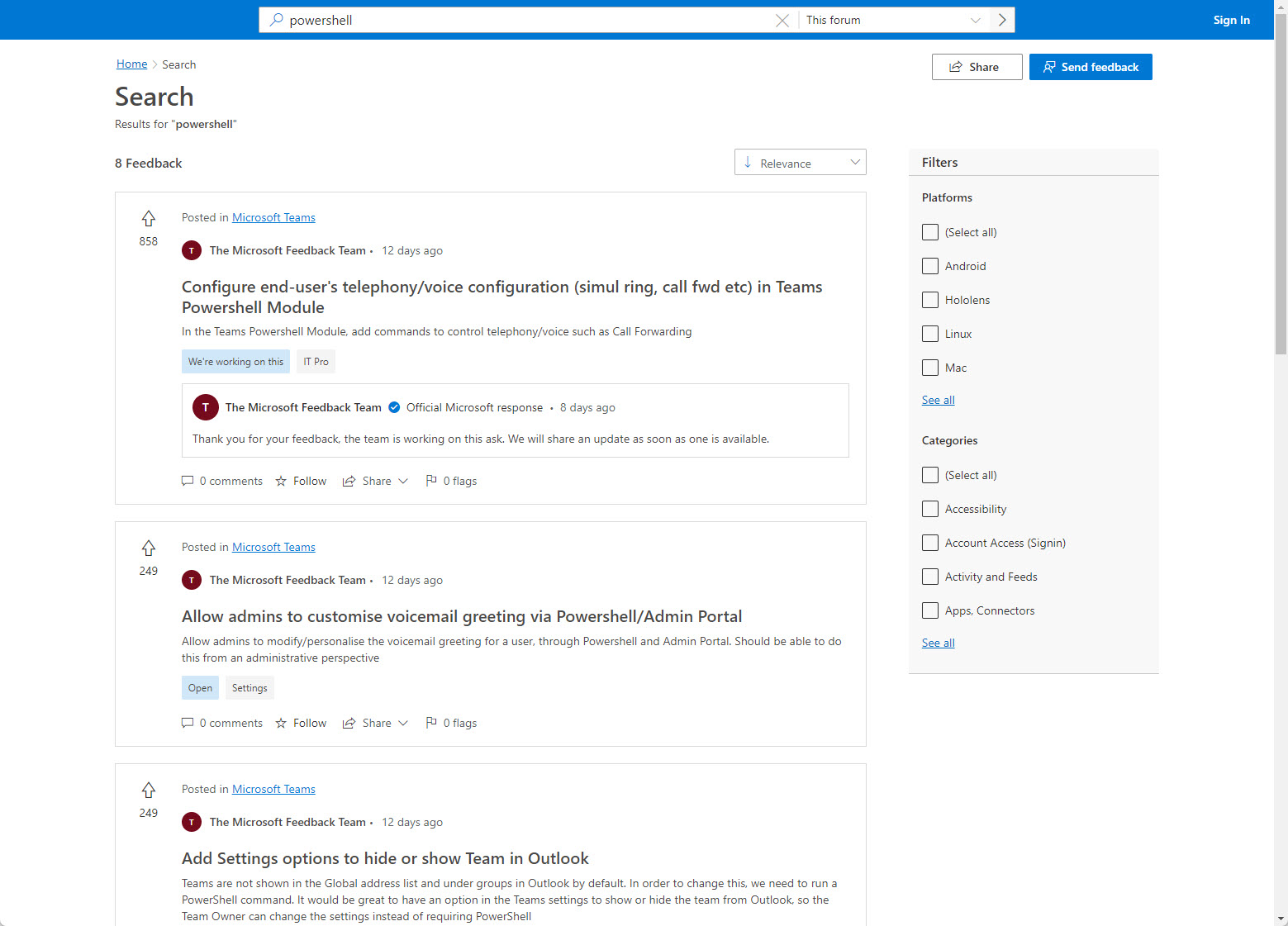Submit search with the arrow button
Image resolution: width=1288 pixels, height=926 pixels.
coord(1002,21)
